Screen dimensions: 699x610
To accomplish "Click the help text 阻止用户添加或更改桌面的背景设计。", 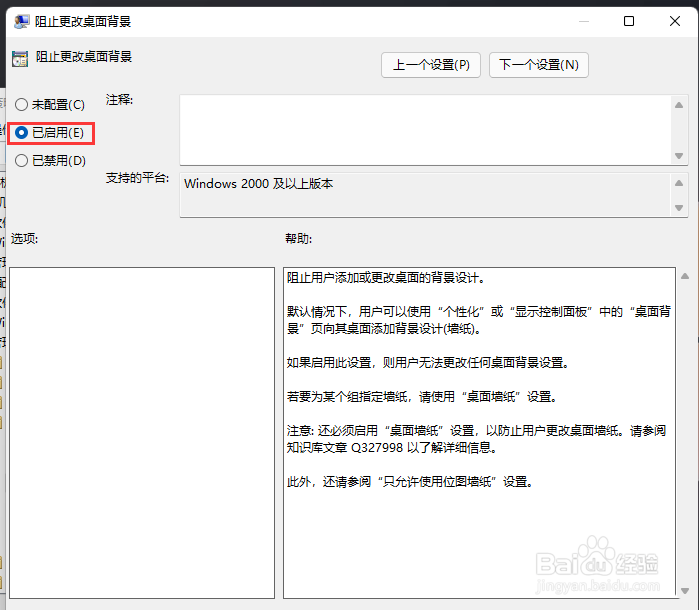I will (x=386, y=278).
